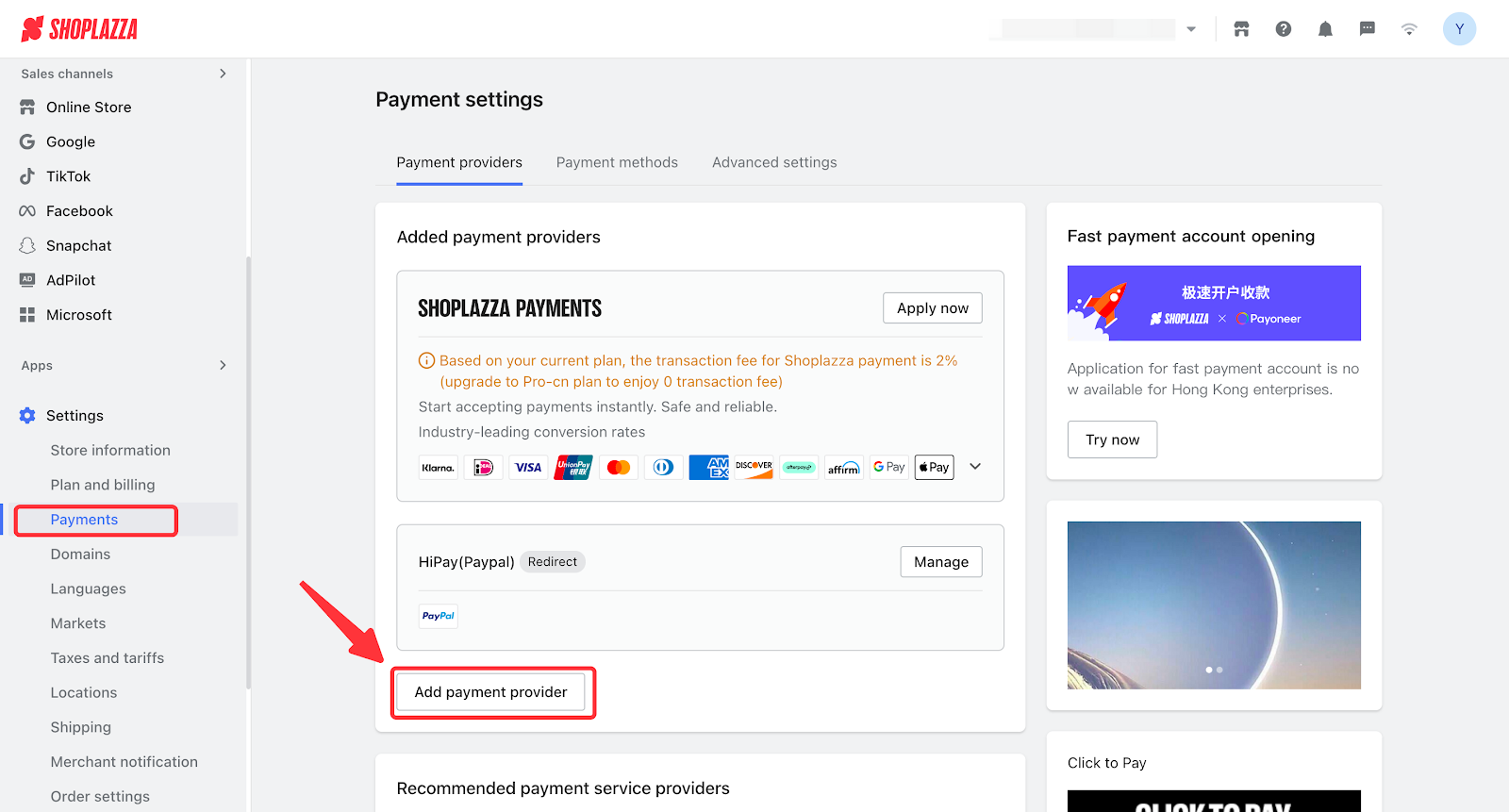Image resolution: width=1509 pixels, height=812 pixels.
Task: Open the store selector dropdown arrow
Action: (x=1191, y=29)
